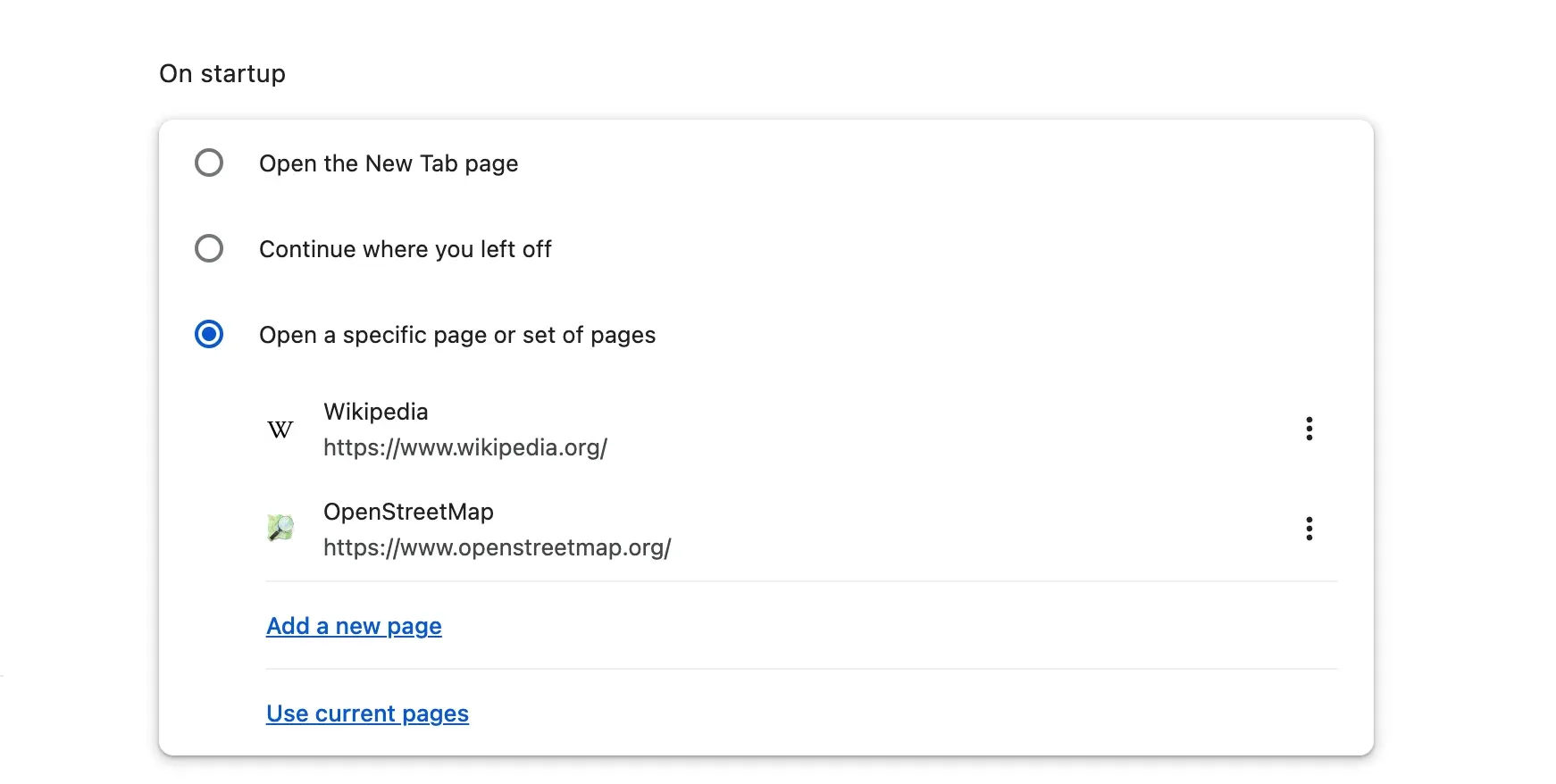Click Use current pages link
Screen dimensions: 1556x784
point(367,713)
